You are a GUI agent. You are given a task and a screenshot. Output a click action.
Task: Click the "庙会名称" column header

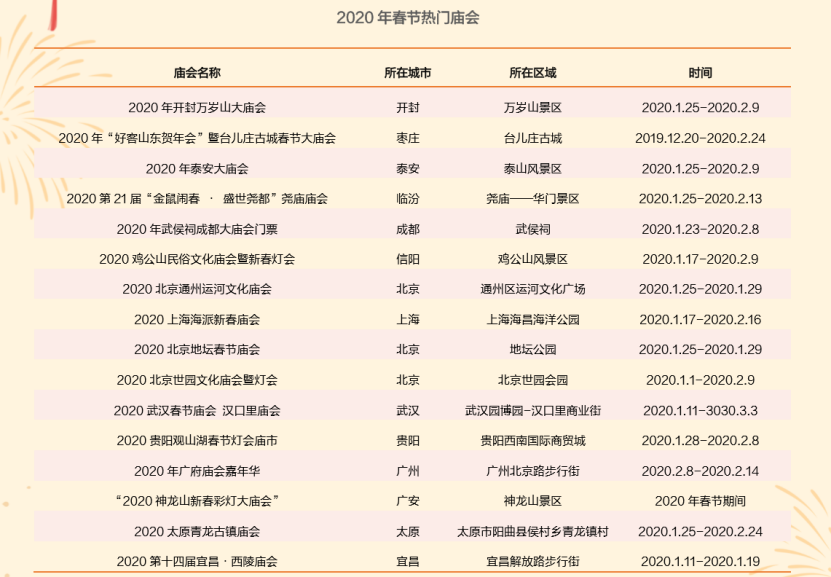197,74
